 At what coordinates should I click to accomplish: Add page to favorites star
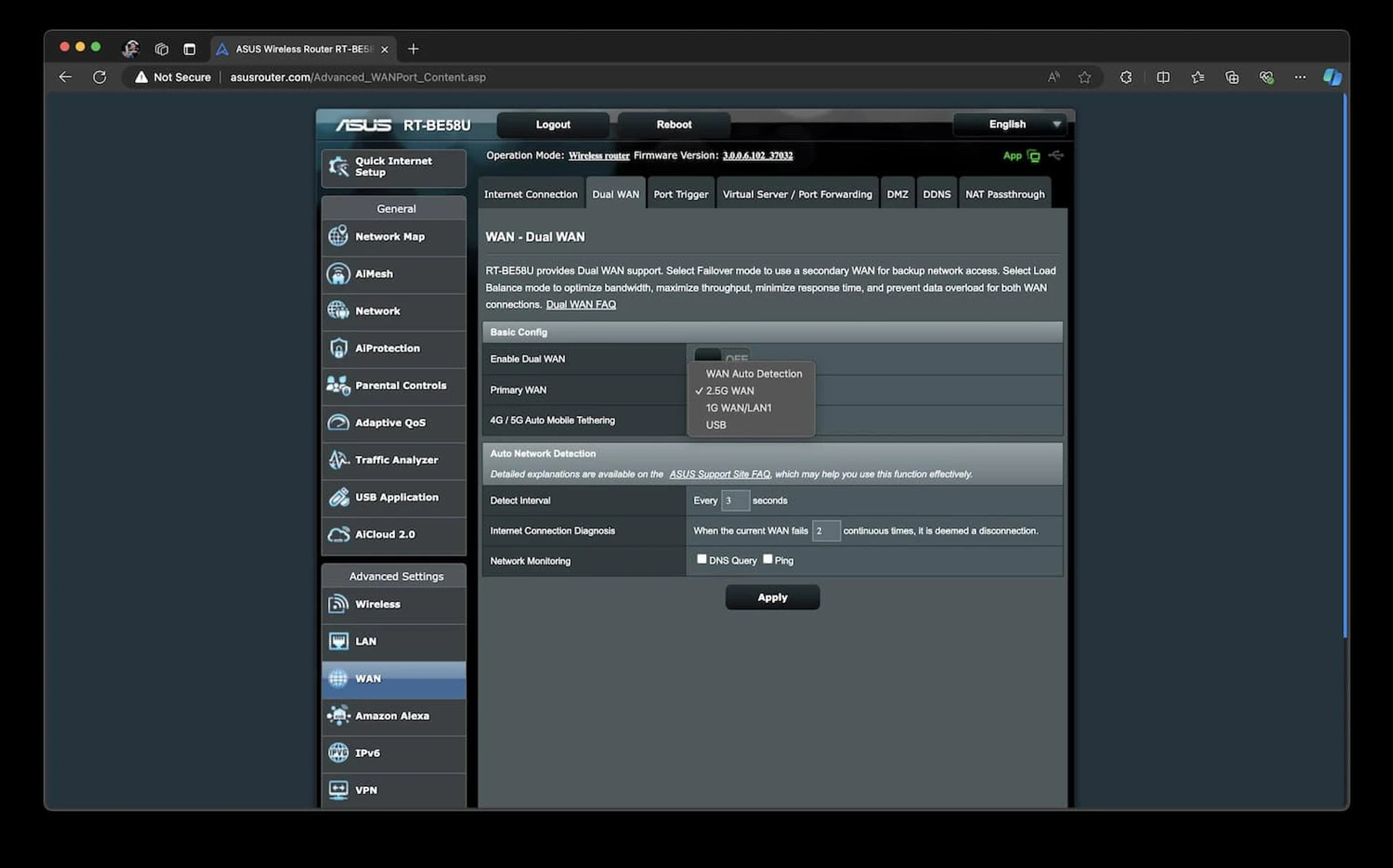[1085, 77]
